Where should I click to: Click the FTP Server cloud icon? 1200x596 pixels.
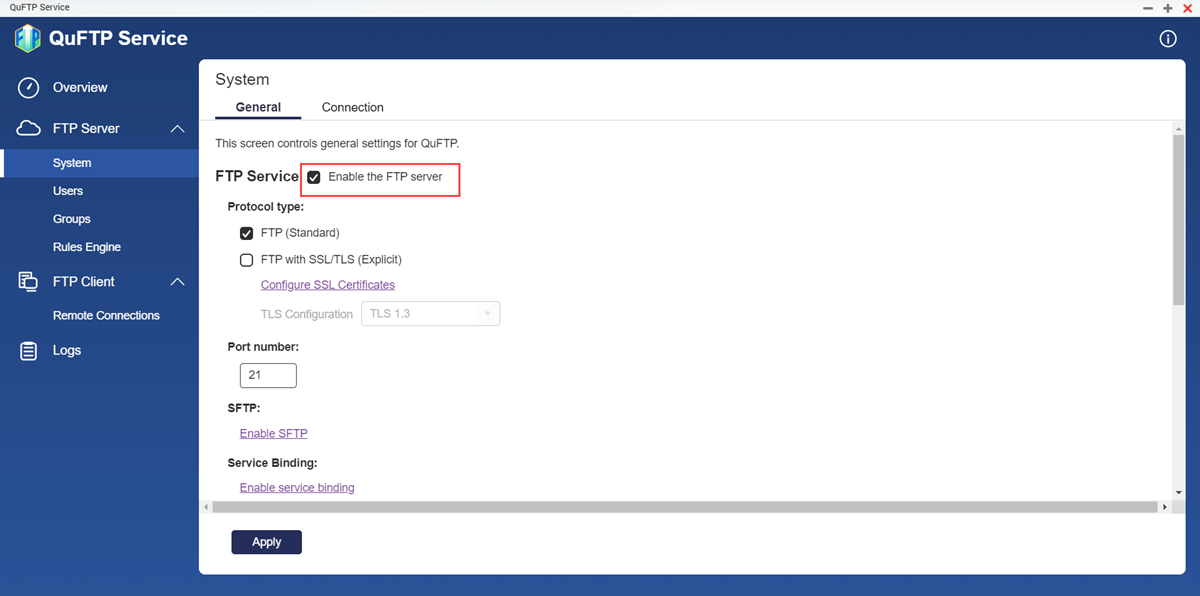point(29,129)
